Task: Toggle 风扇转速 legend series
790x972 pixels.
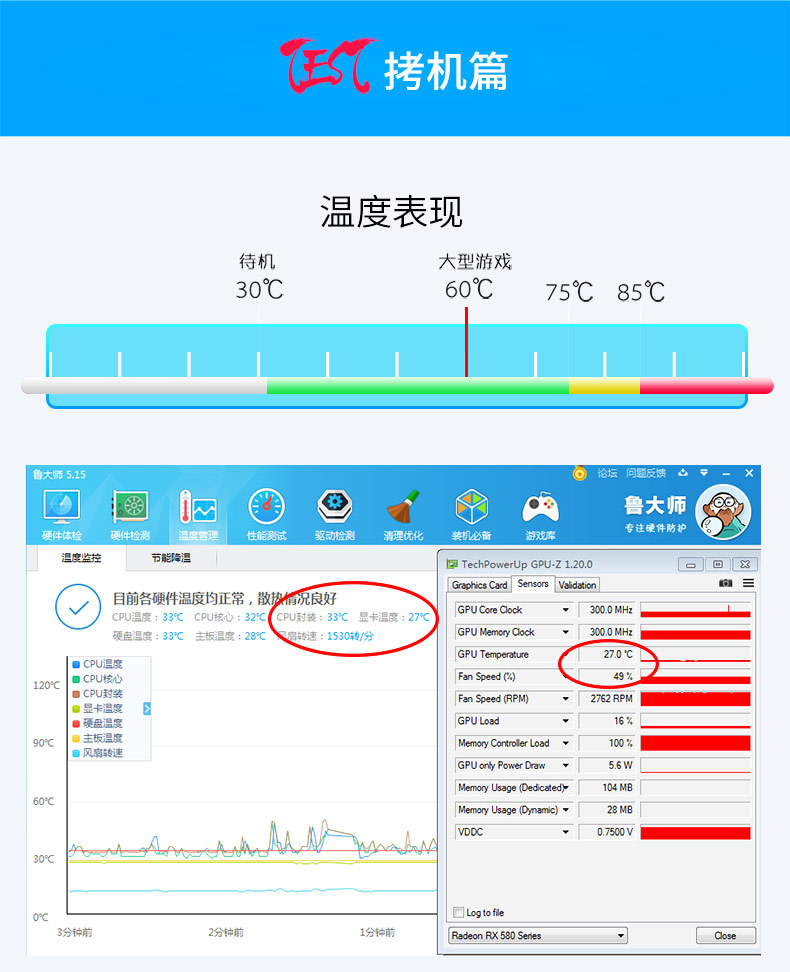Action: (97, 753)
